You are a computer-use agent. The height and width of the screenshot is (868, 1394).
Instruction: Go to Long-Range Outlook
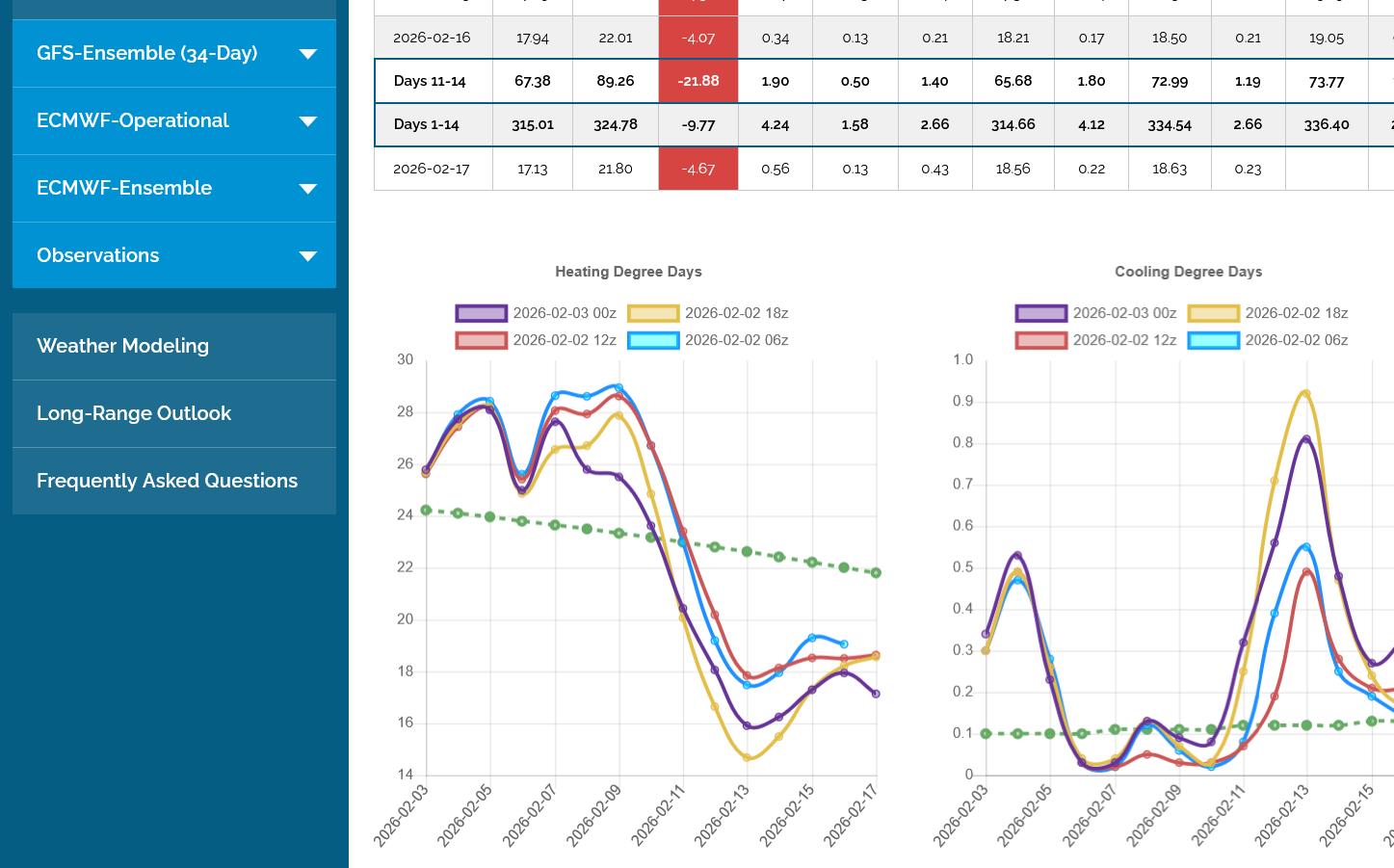point(134,413)
